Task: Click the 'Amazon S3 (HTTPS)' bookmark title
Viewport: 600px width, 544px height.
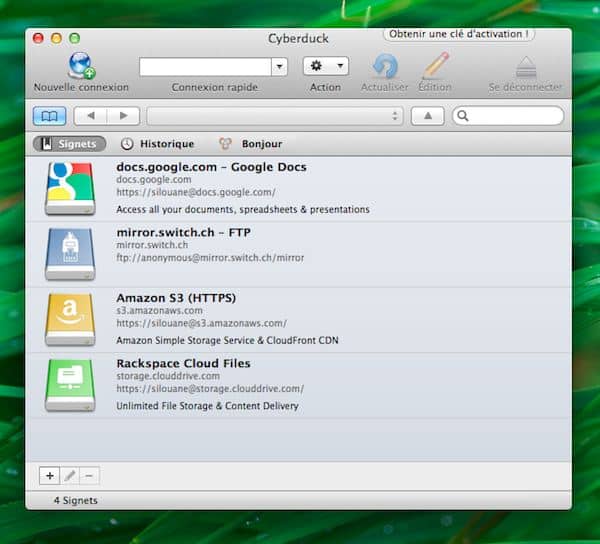Action: (x=176, y=298)
